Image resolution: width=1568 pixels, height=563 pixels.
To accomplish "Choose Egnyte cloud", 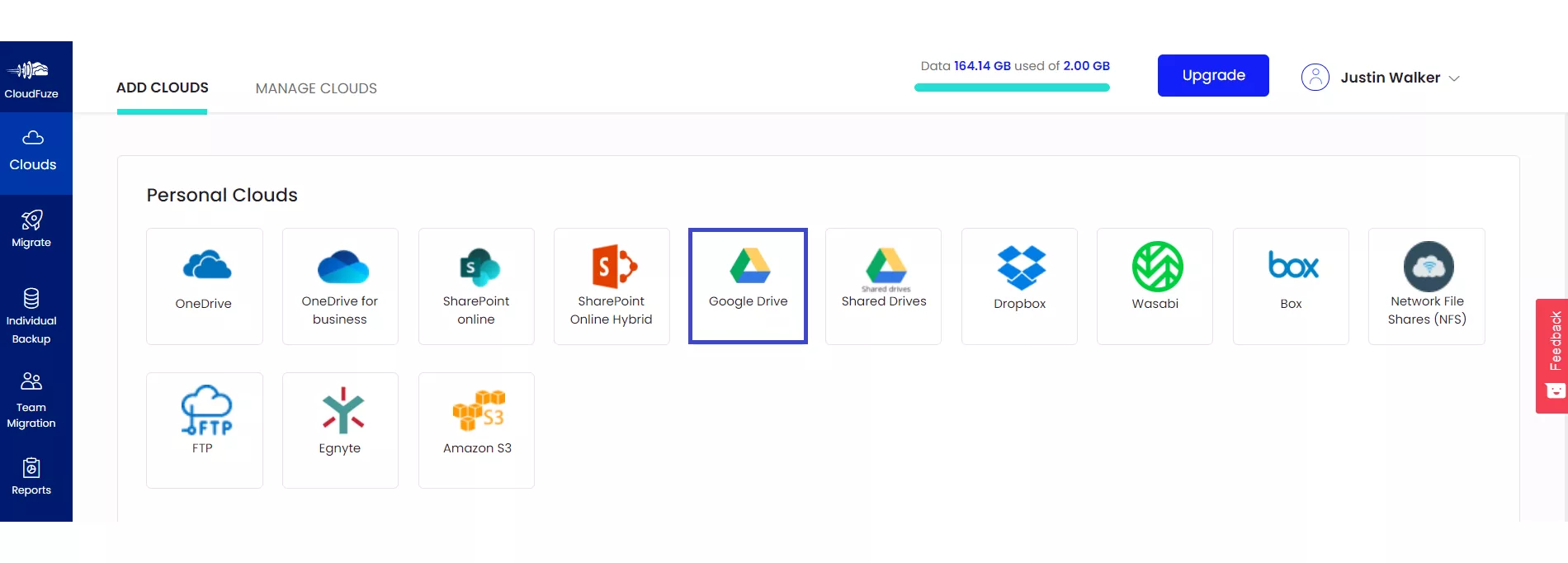I will tap(340, 430).
